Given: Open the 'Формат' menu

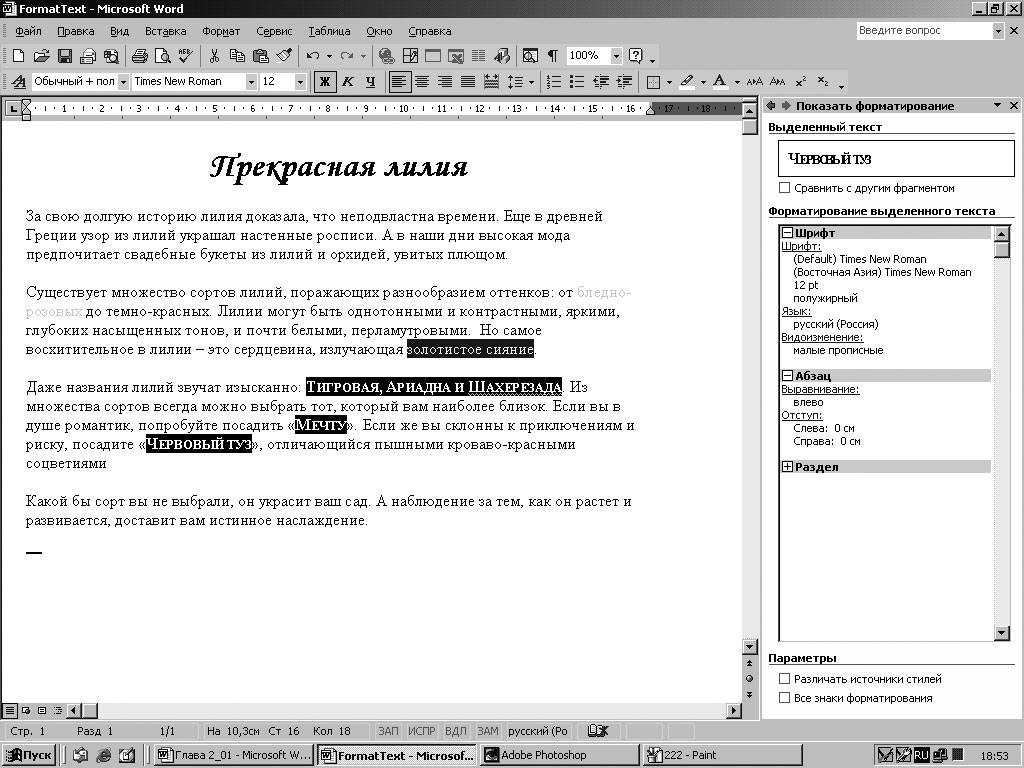Looking at the screenshot, I should pos(220,31).
